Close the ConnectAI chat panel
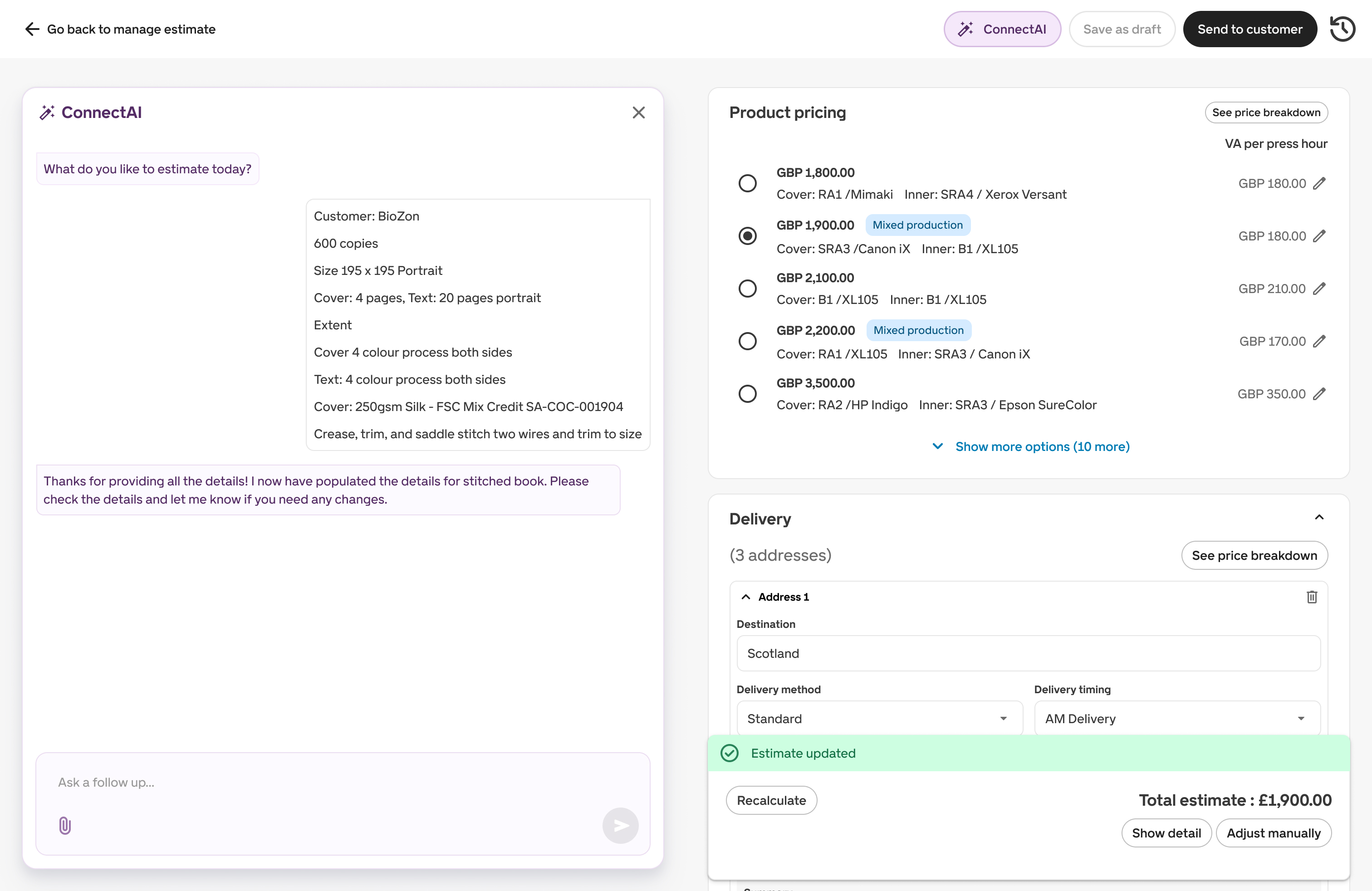1372x891 pixels. [x=638, y=113]
